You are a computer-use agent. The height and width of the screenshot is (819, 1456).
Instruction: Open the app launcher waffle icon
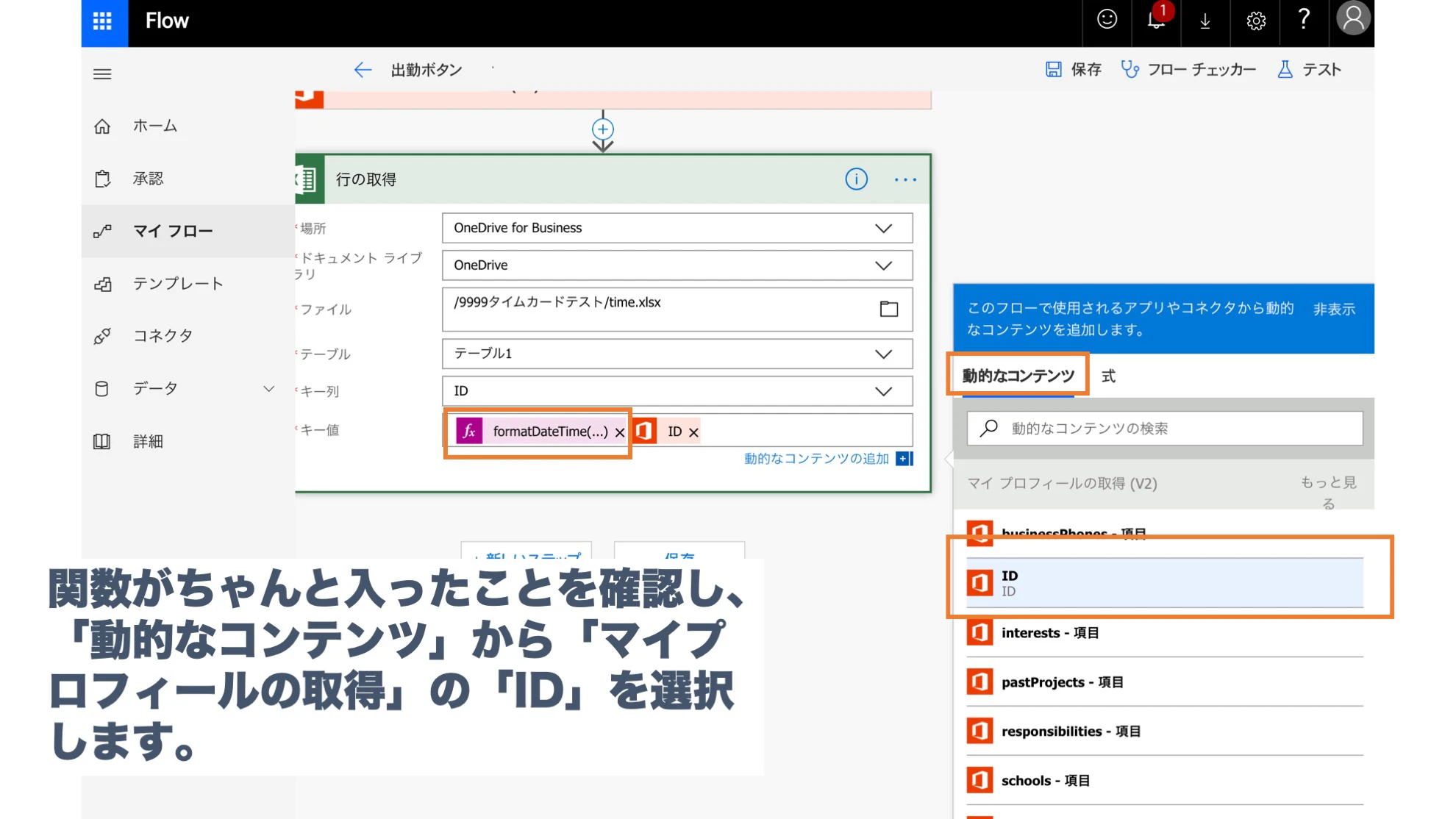[102, 21]
